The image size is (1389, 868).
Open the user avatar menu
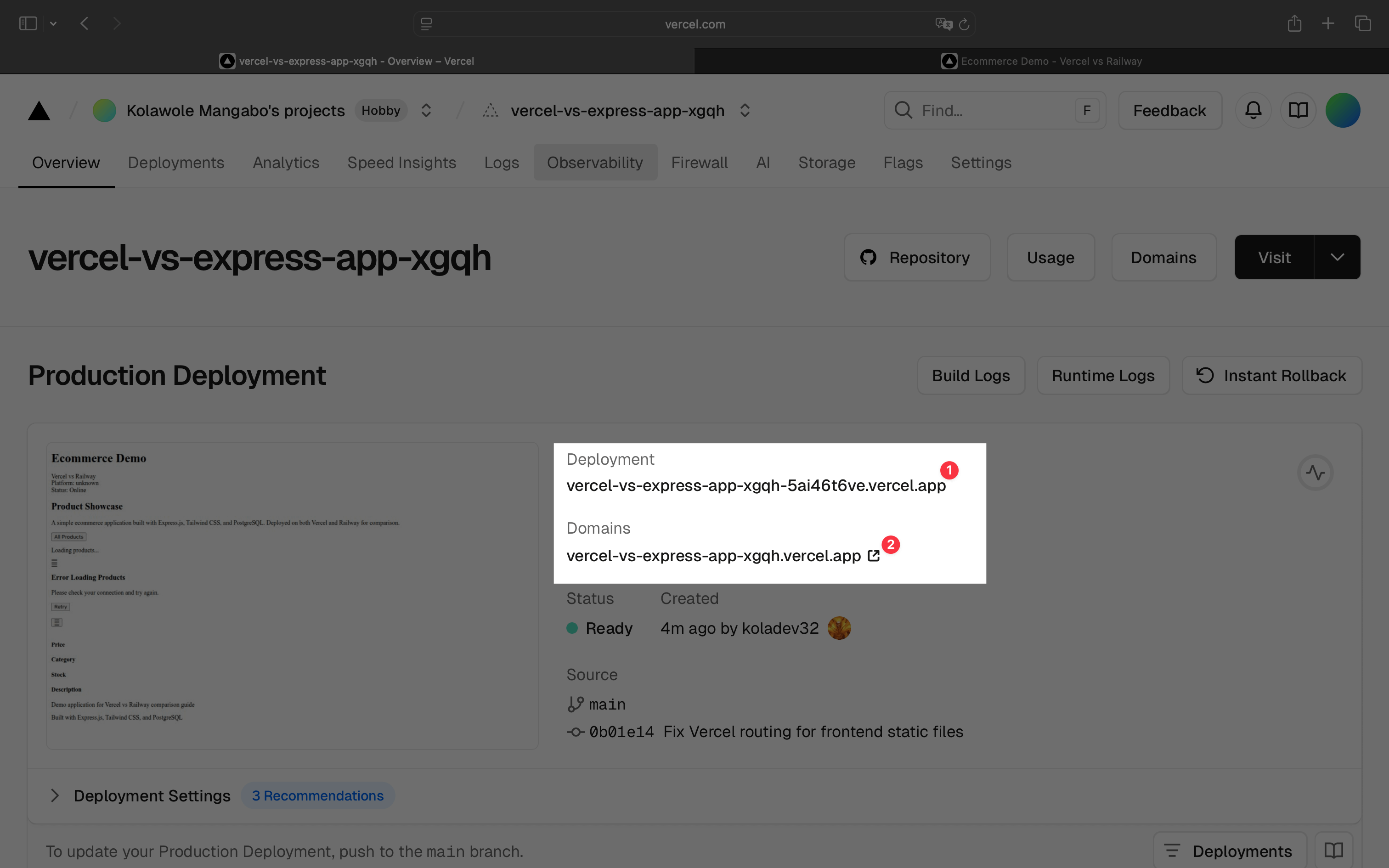click(1343, 110)
